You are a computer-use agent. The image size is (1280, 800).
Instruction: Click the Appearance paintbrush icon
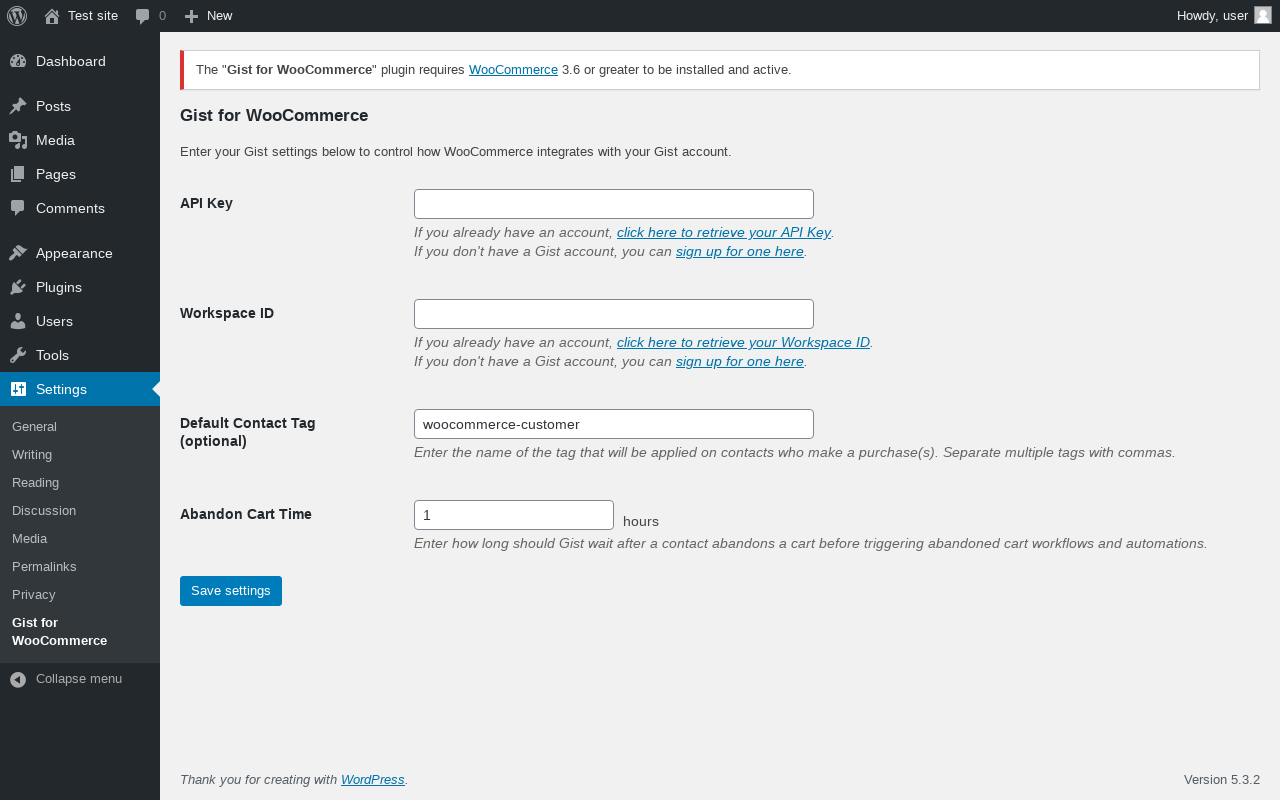pyautogui.click(x=18, y=253)
